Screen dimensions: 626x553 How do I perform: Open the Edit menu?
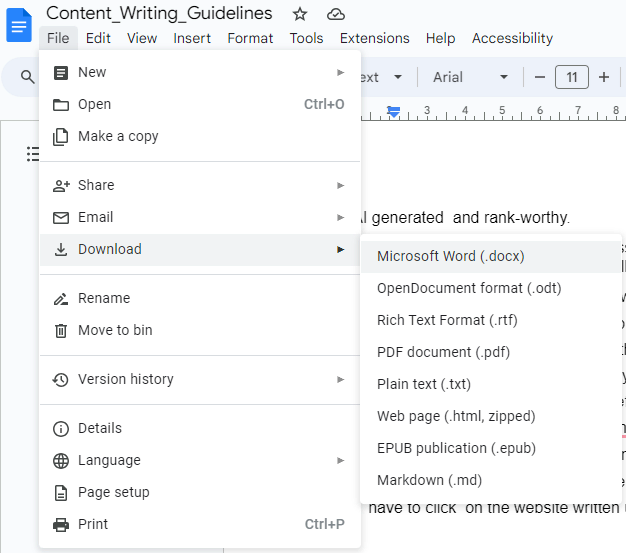click(x=98, y=38)
